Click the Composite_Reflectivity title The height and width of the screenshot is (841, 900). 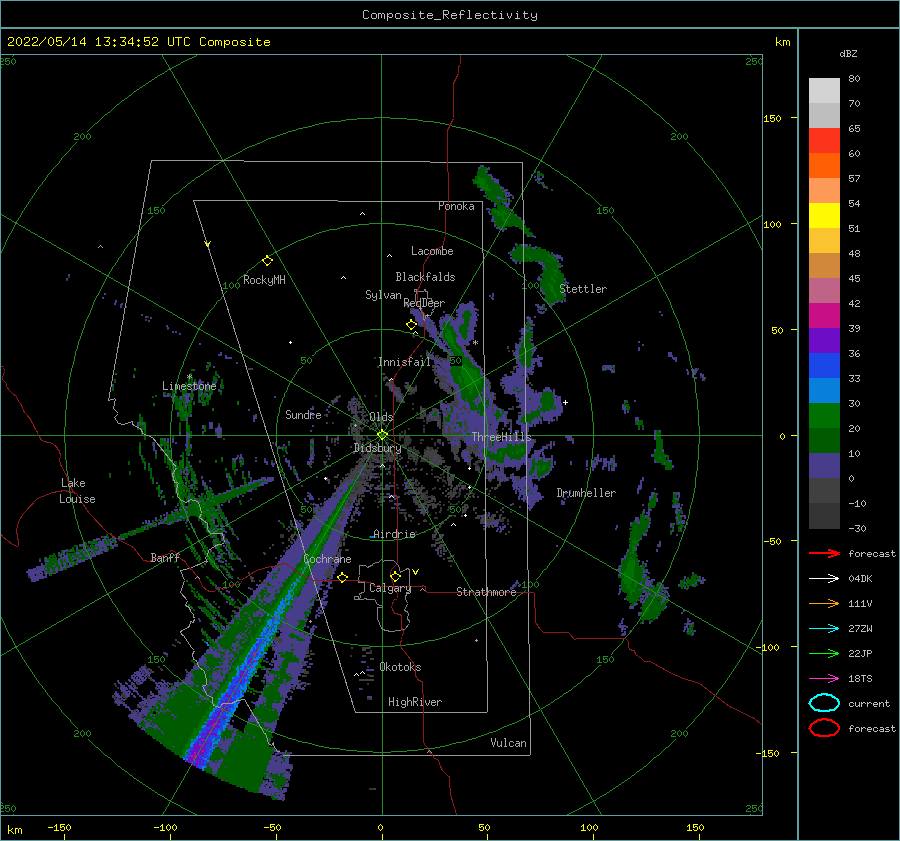(x=449, y=15)
